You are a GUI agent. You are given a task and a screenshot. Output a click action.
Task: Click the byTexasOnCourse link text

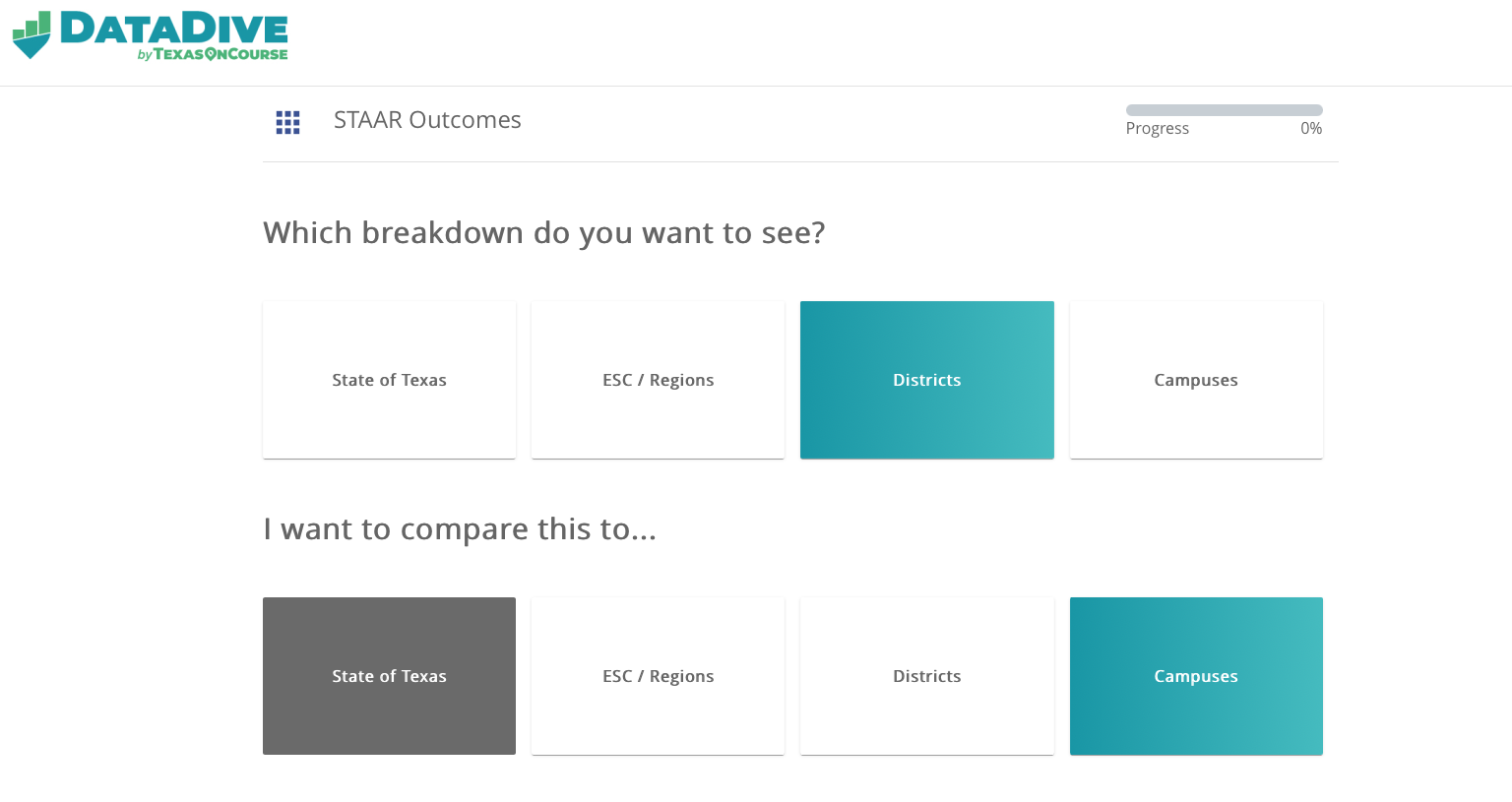pyautogui.click(x=213, y=54)
